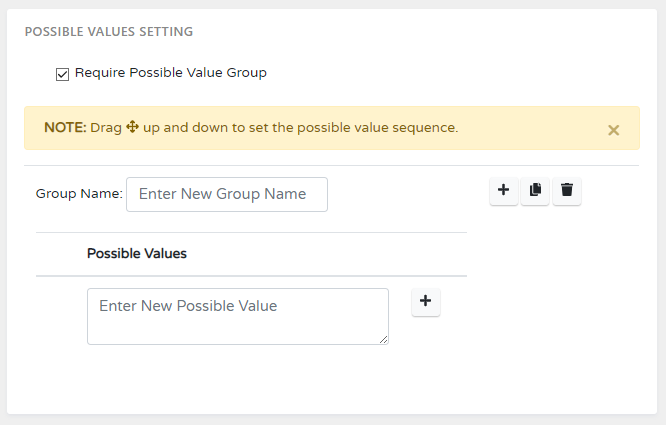
Task: Click the blank cell left of Possible Values header
Action: [x=60, y=254]
